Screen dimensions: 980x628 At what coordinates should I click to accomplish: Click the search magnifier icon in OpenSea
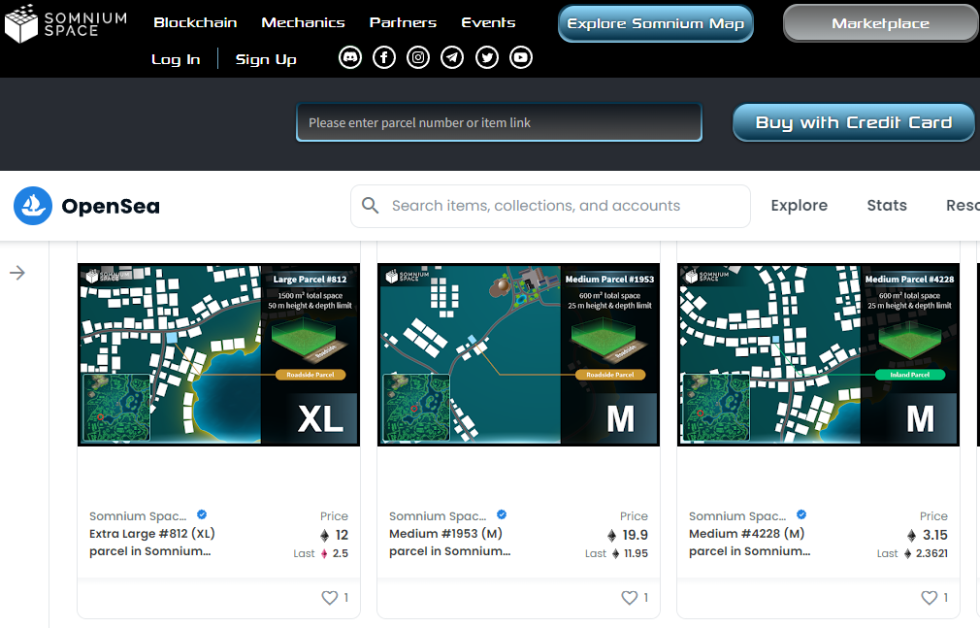pos(370,205)
